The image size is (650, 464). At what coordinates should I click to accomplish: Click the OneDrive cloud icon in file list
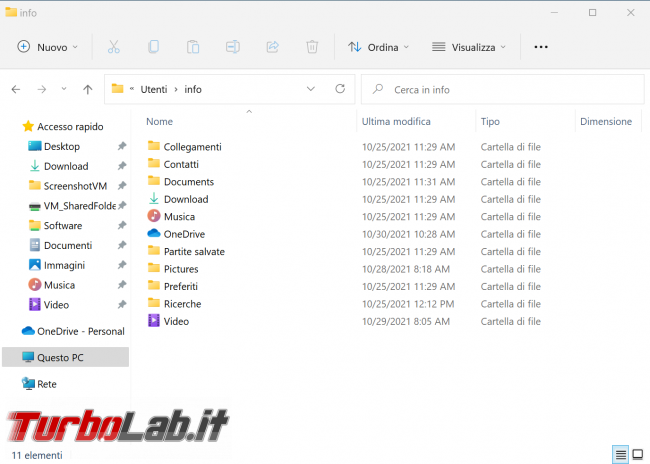pyautogui.click(x=154, y=233)
